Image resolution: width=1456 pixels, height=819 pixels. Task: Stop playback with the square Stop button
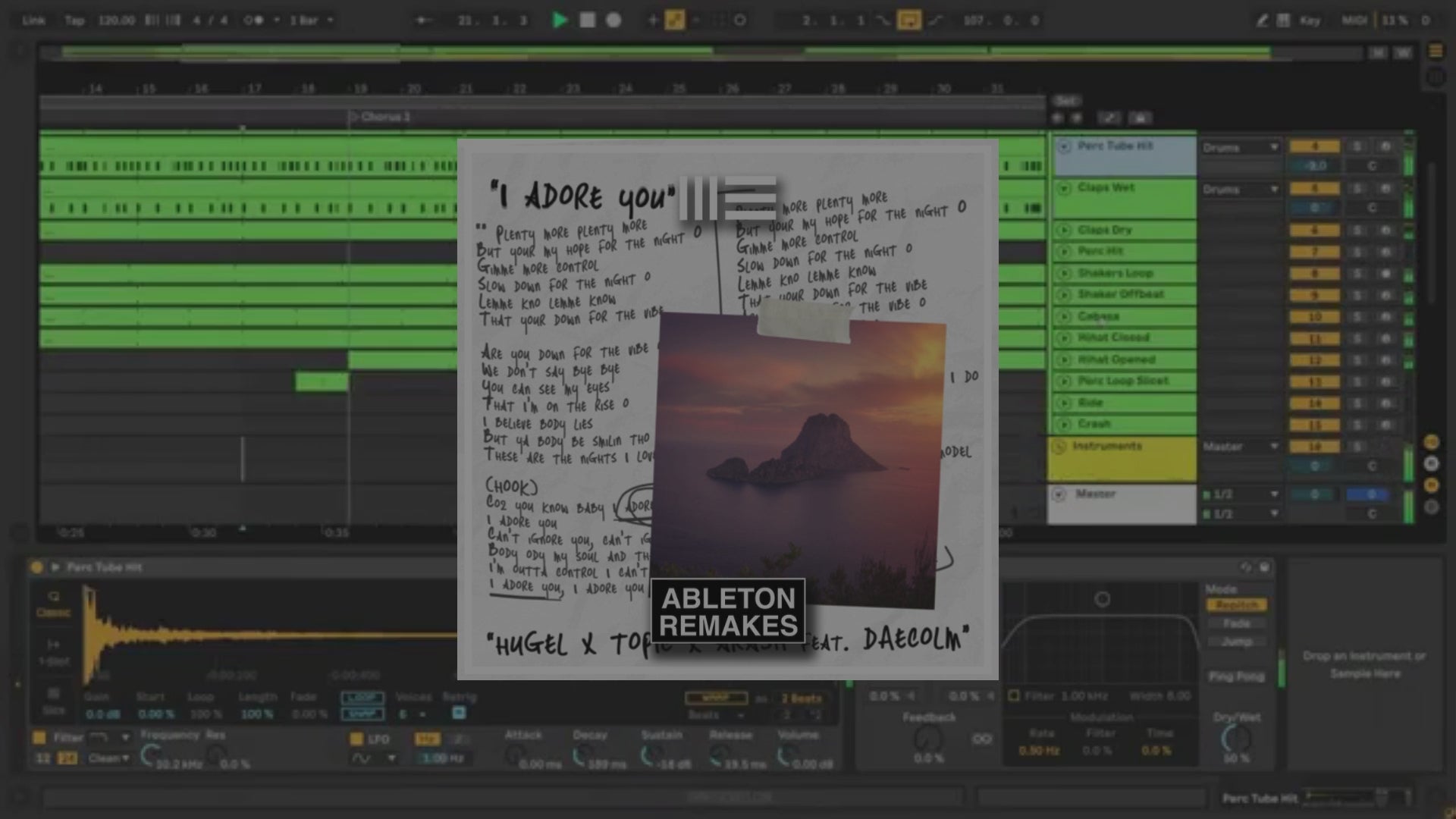click(587, 20)
